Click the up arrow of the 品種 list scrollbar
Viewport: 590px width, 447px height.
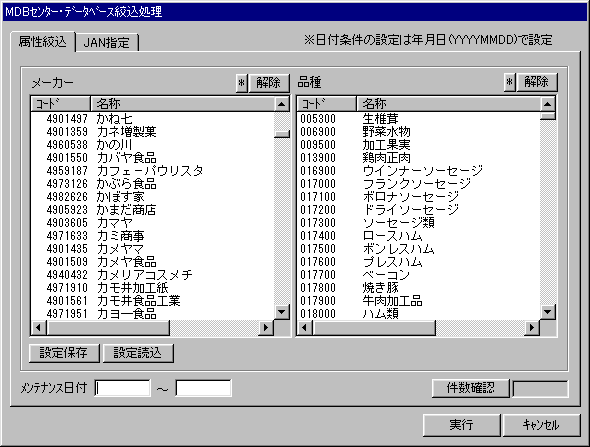547,104
